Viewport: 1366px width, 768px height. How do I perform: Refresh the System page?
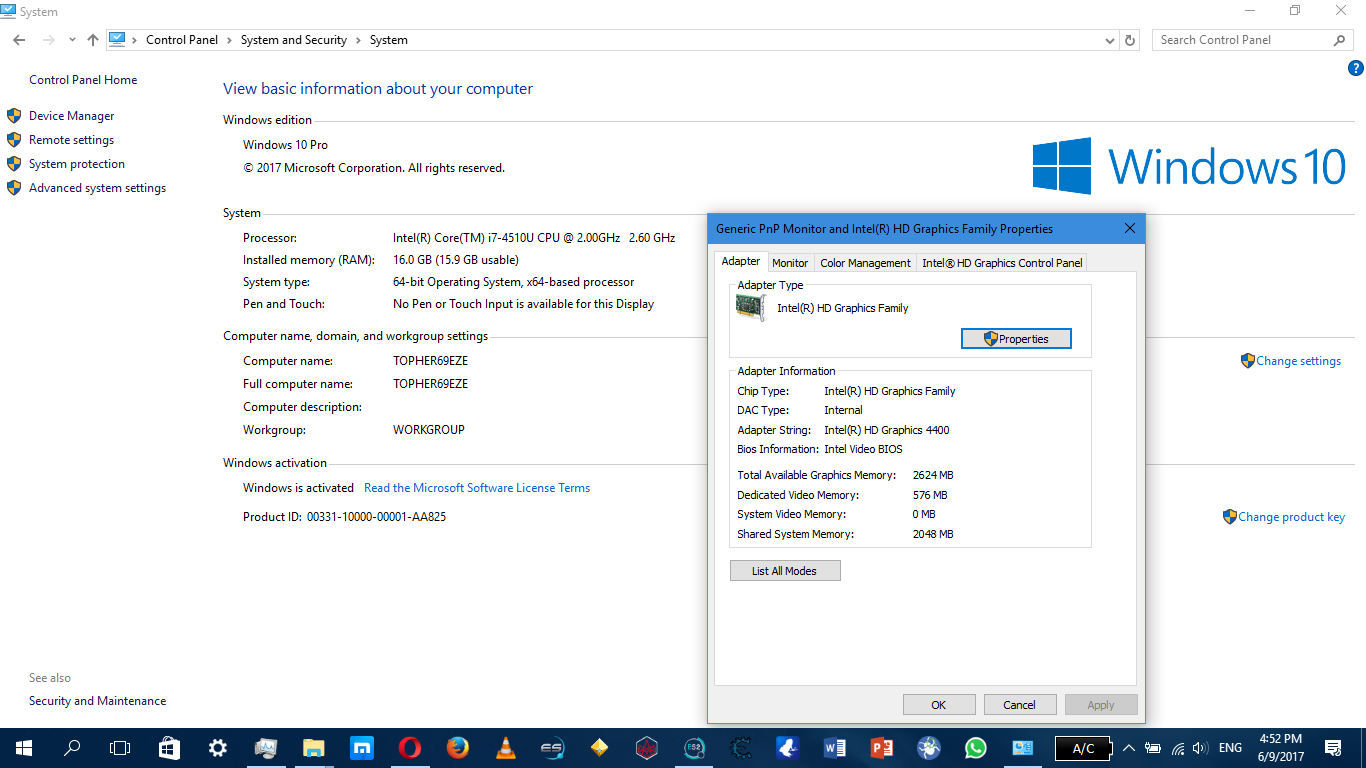pyautogui.click(x=1131, y=41)
